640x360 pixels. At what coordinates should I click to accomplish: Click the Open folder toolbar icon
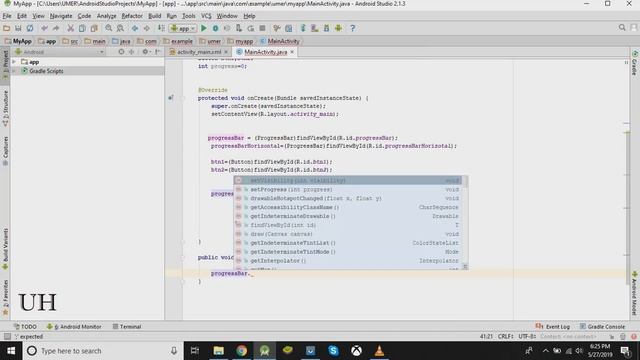pyautogui.click(x=7, y=28)
